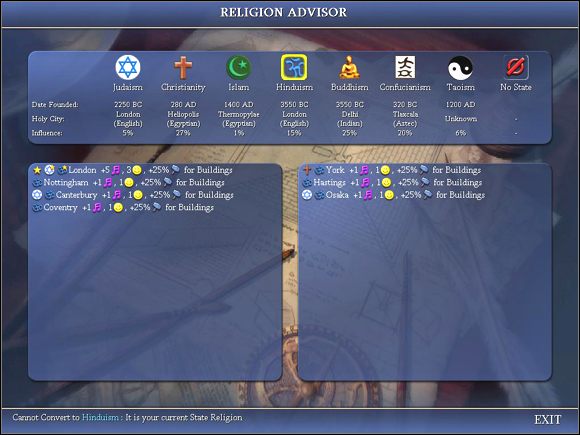Screen dimensions: 580x435
Task: Select Coventry city name in list
Action: click(60, 208)
